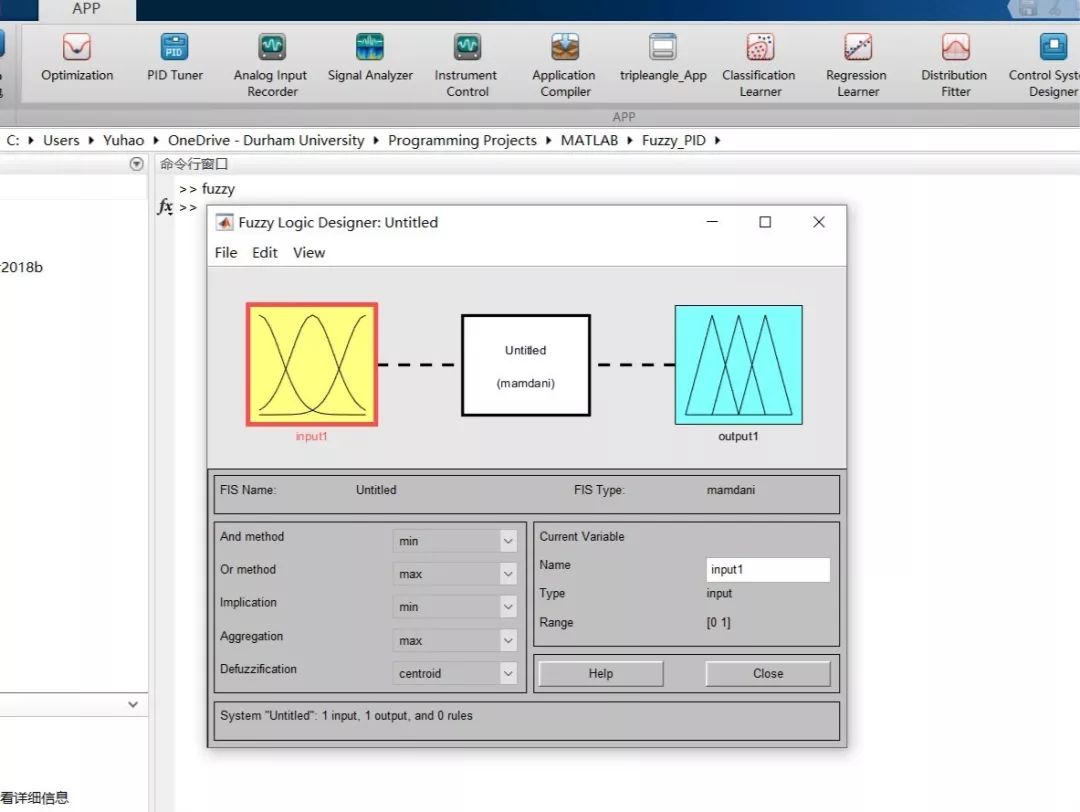This screenshot has width=1080, height=812.
Task: Click the command window prompt line
Action: point(188,207)
